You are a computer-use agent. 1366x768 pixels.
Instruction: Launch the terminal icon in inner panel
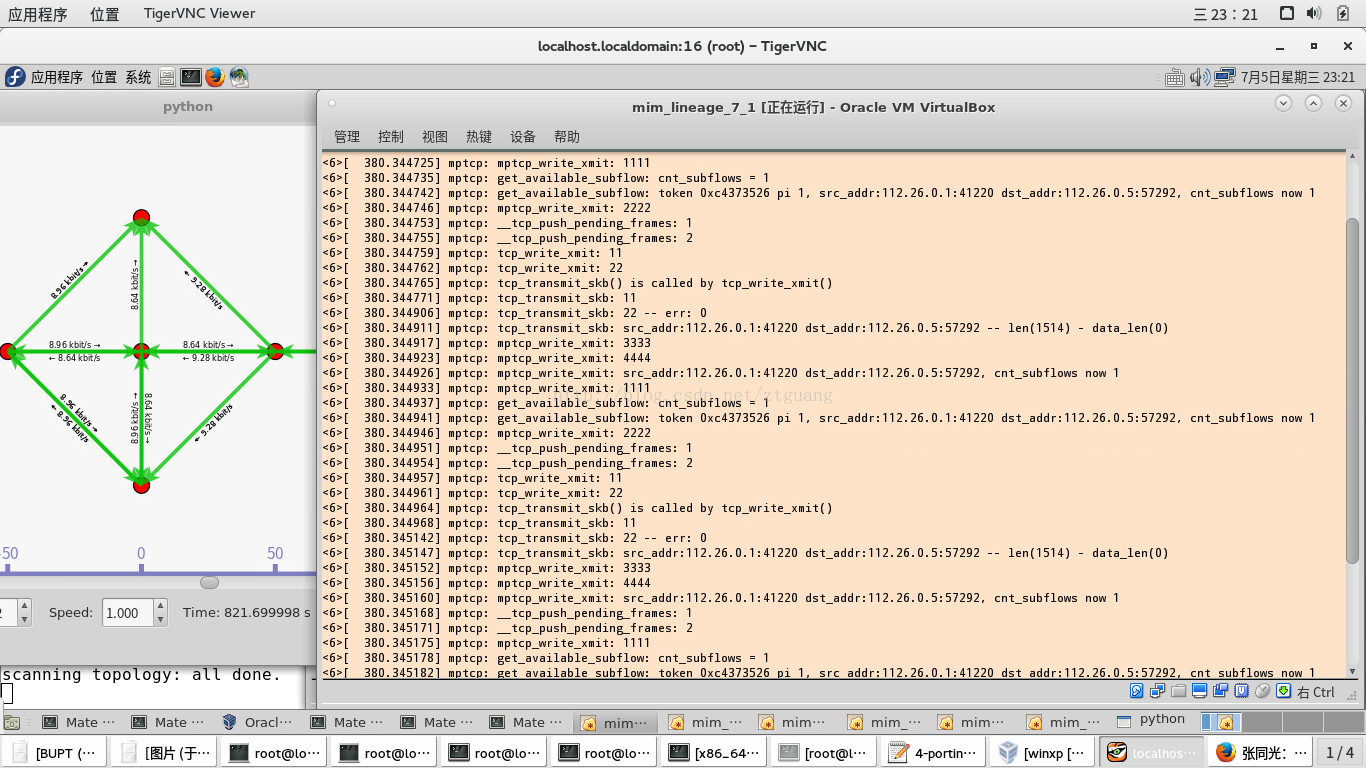click(191, 77)
